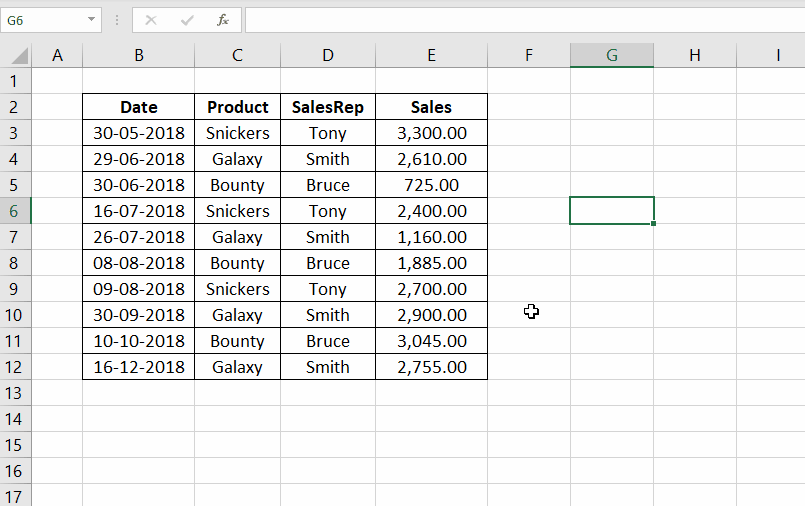This screenshot has height=506, width=805.
Task: Click the Galaxy cell in row 12
Action: click(x=238, y=367)
